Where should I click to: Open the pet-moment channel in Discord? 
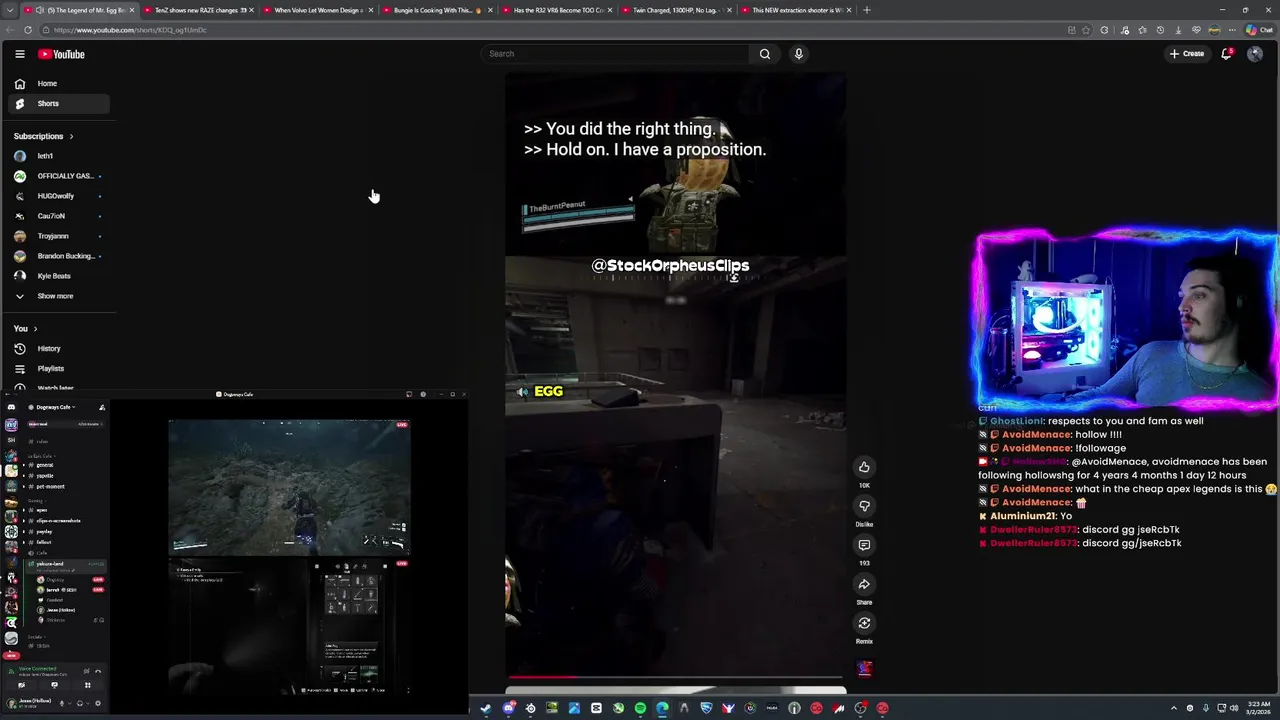50,487
